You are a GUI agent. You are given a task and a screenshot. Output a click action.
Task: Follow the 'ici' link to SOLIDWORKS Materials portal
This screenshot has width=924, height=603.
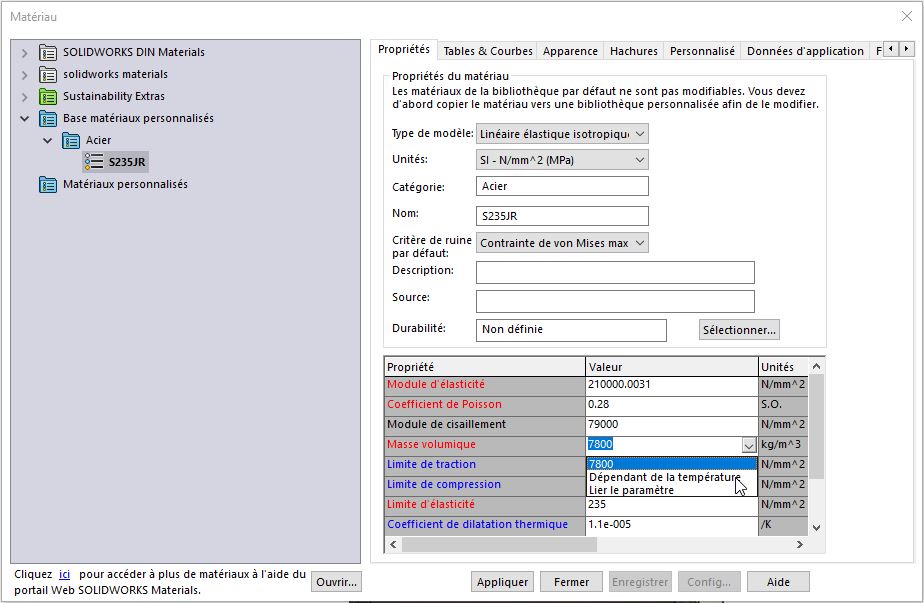64,574
